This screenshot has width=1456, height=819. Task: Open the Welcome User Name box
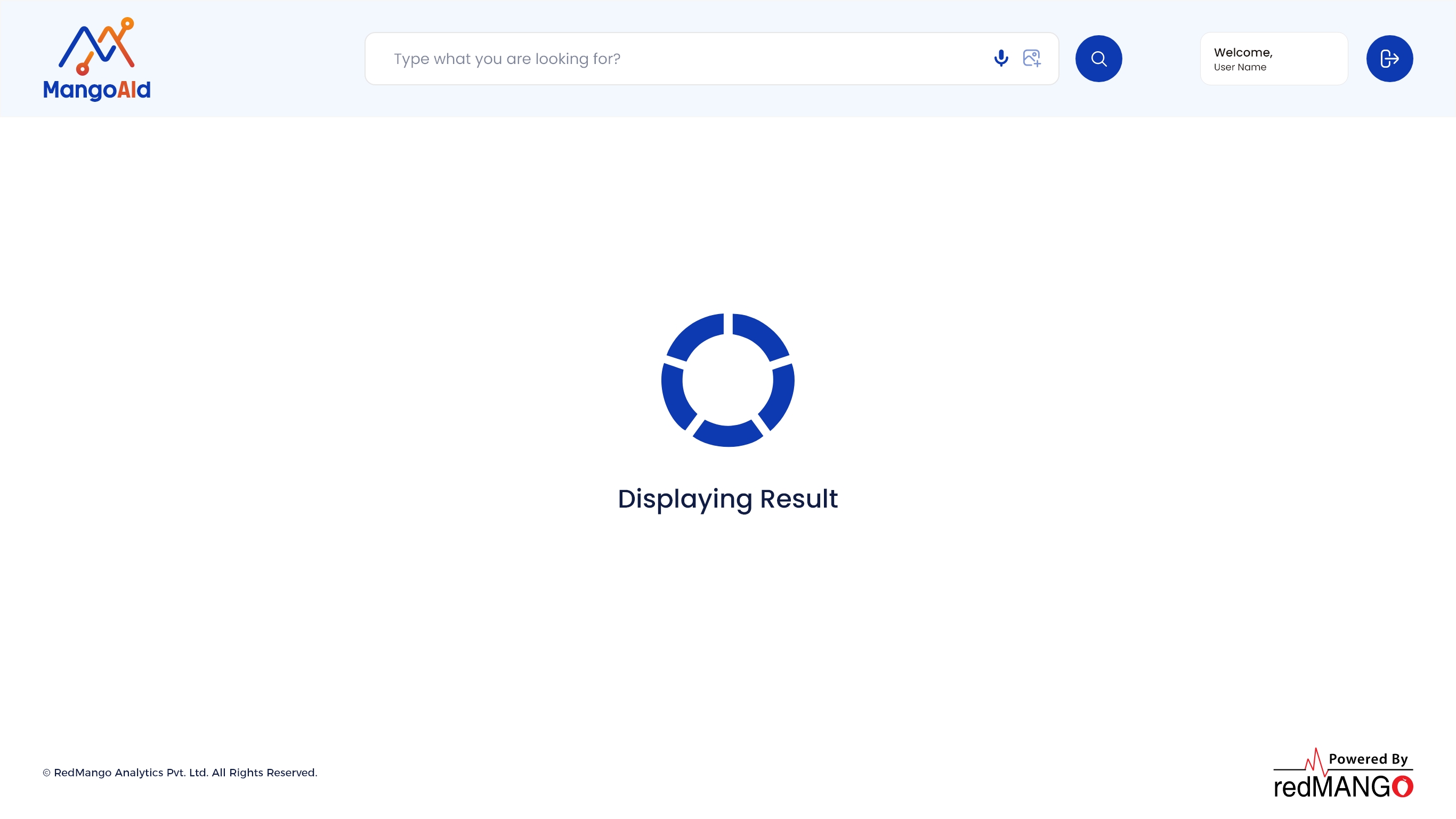(x=1274, y=59)
